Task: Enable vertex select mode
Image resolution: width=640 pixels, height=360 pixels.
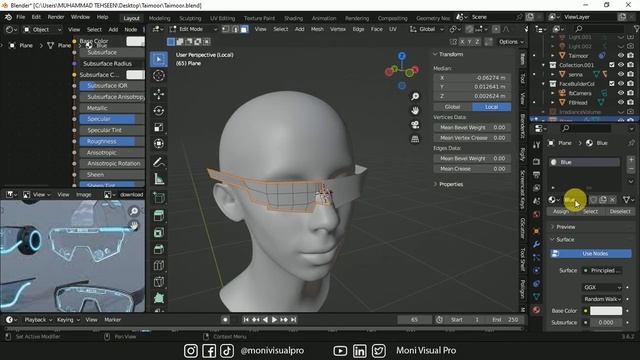Action: [x=226, y=29]
